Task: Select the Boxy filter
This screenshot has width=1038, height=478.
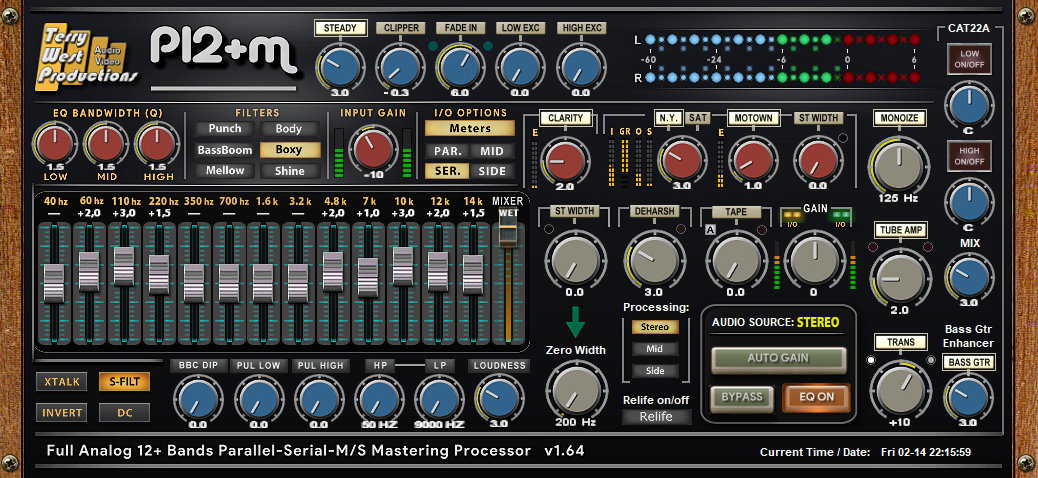Action: [289, 150]
